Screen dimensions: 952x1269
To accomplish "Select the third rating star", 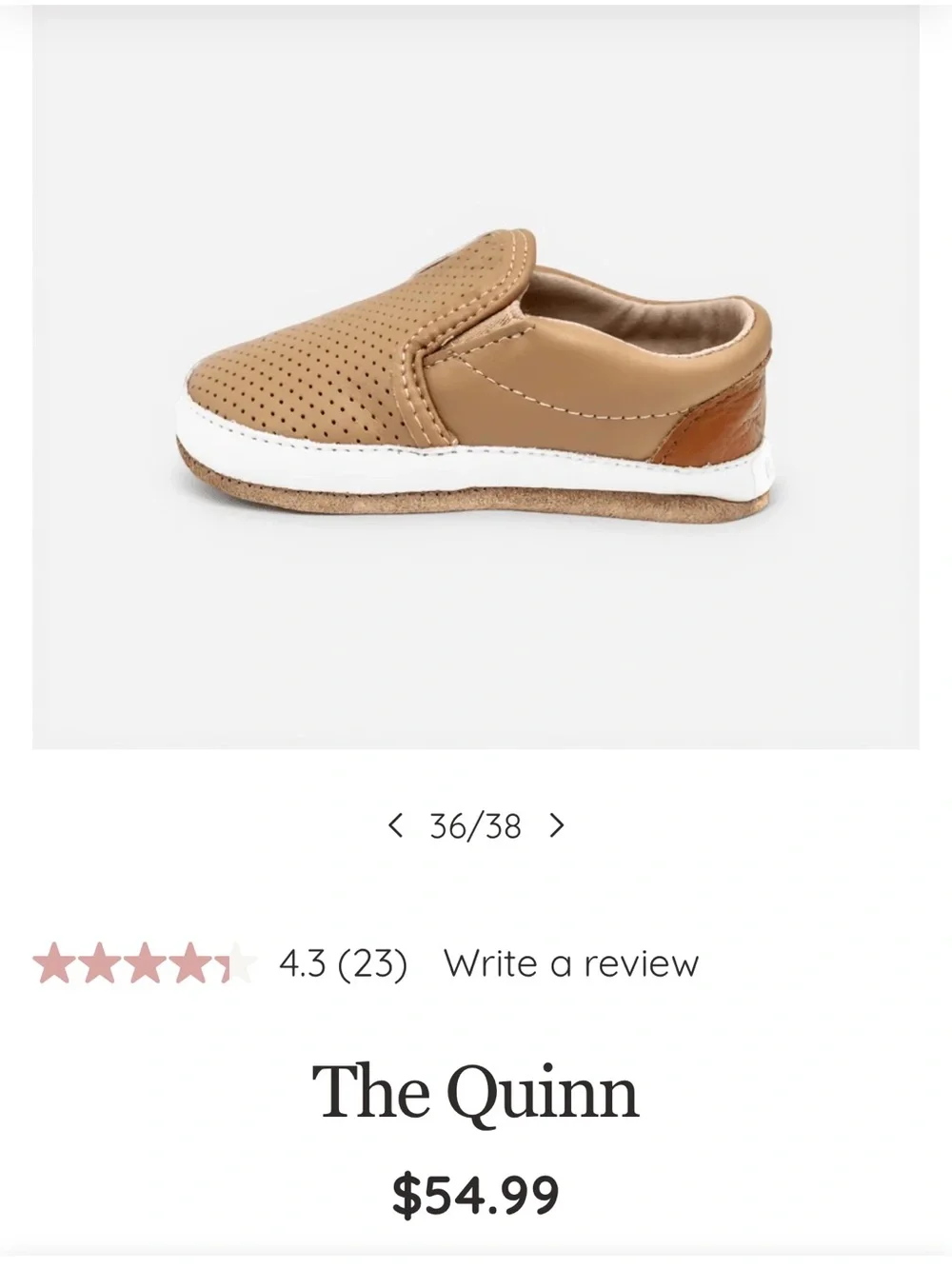I will tap(146, 963).
